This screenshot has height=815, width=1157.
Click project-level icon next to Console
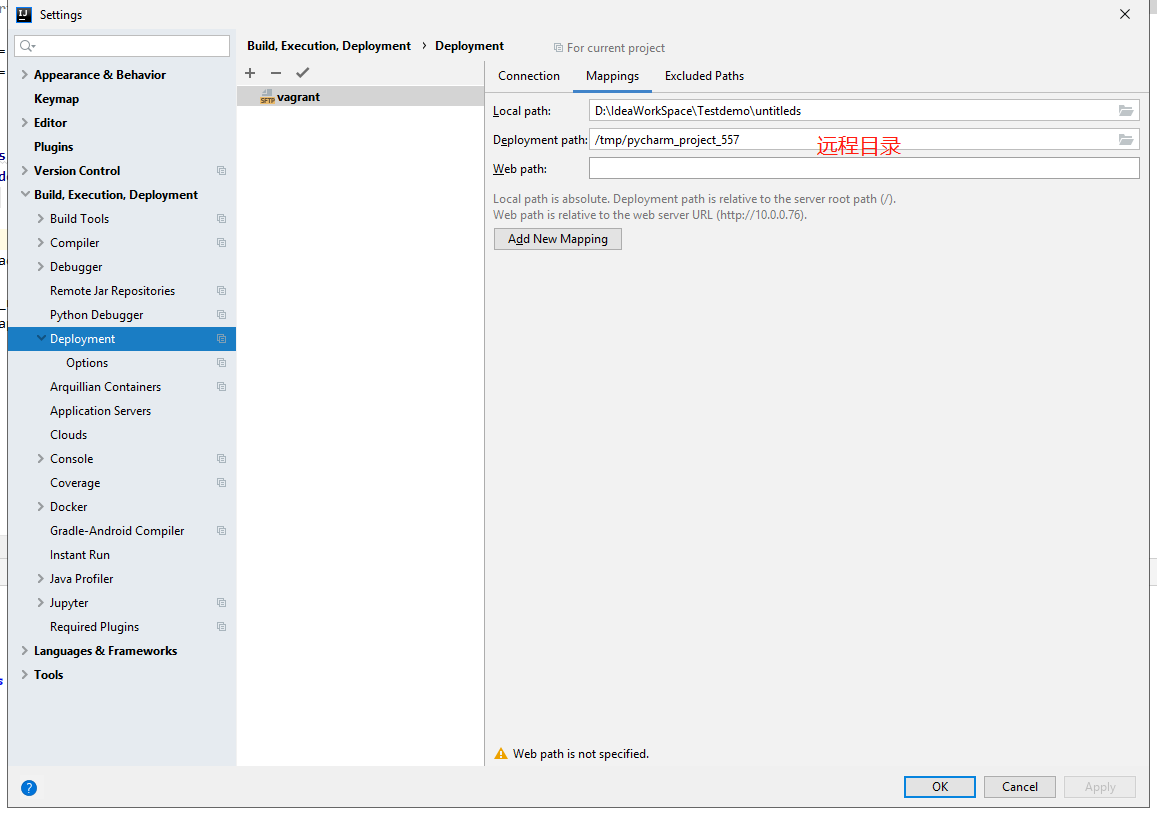tap(221, 459)
